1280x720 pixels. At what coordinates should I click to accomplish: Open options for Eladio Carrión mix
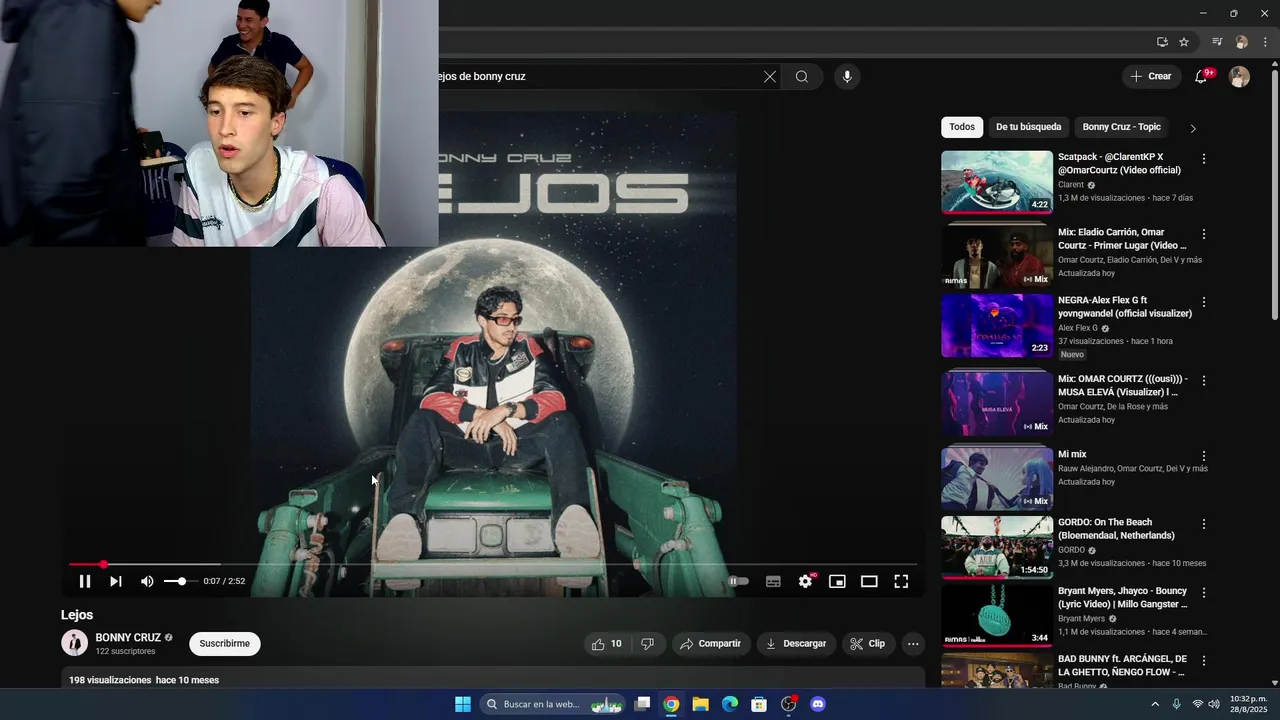click(x=1204, y=234)
